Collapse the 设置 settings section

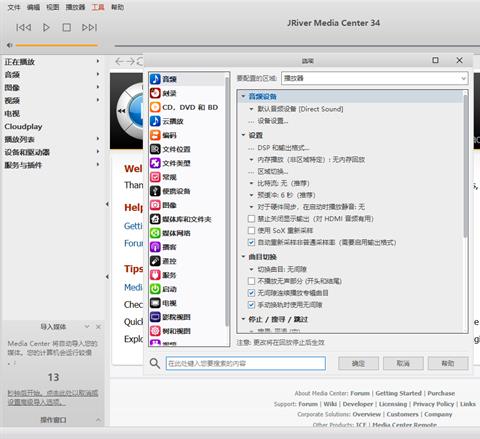pyautogui.click(x=243, y=135)
